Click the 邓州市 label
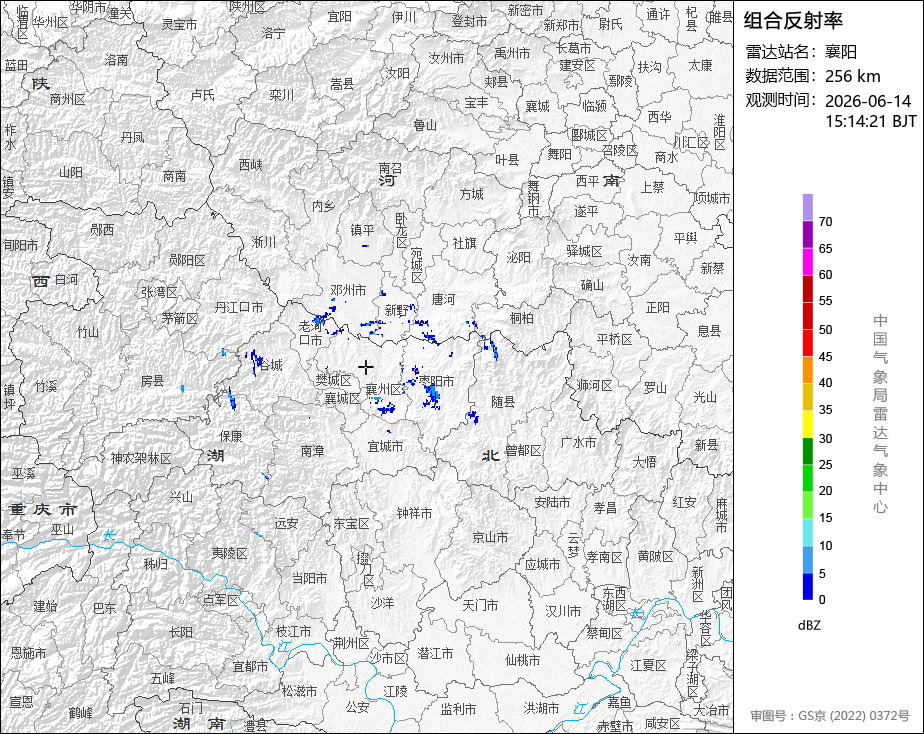Screen dimensions: 924x734 [x=348, y=290]
